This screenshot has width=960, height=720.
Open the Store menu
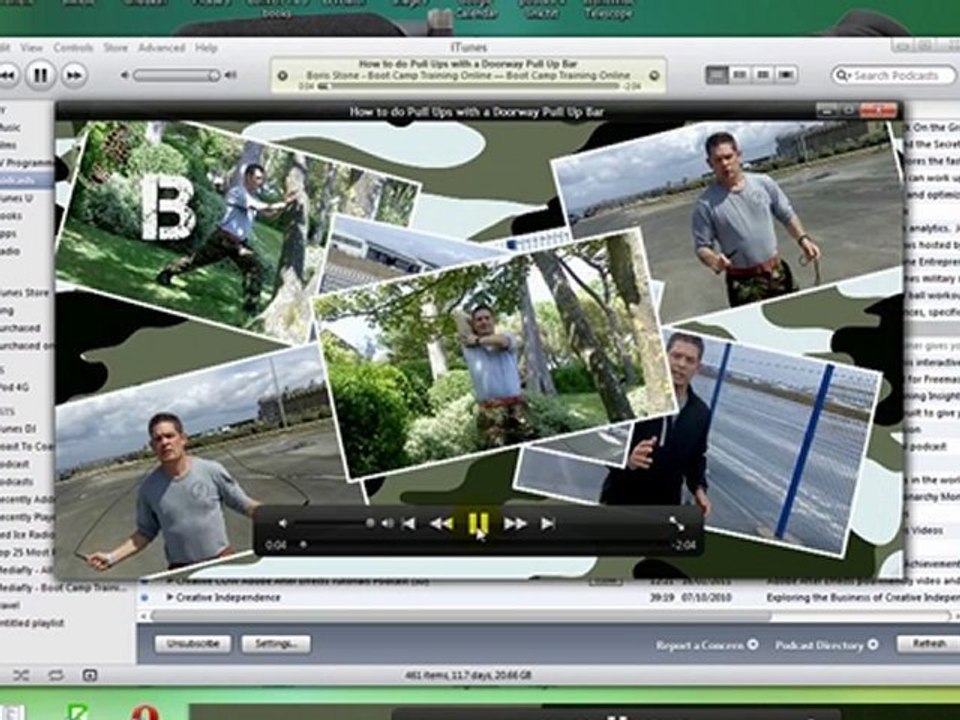[x=116, y=47]
